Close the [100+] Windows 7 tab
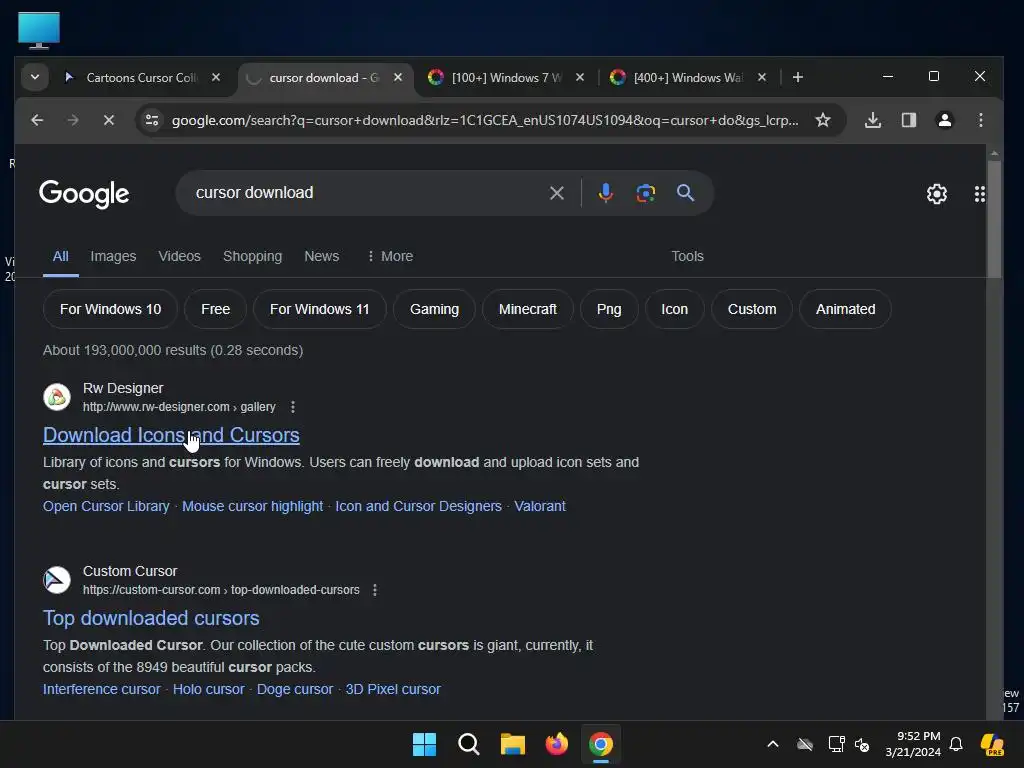Viewport: 1024px width, 768px height. point(580,78)
